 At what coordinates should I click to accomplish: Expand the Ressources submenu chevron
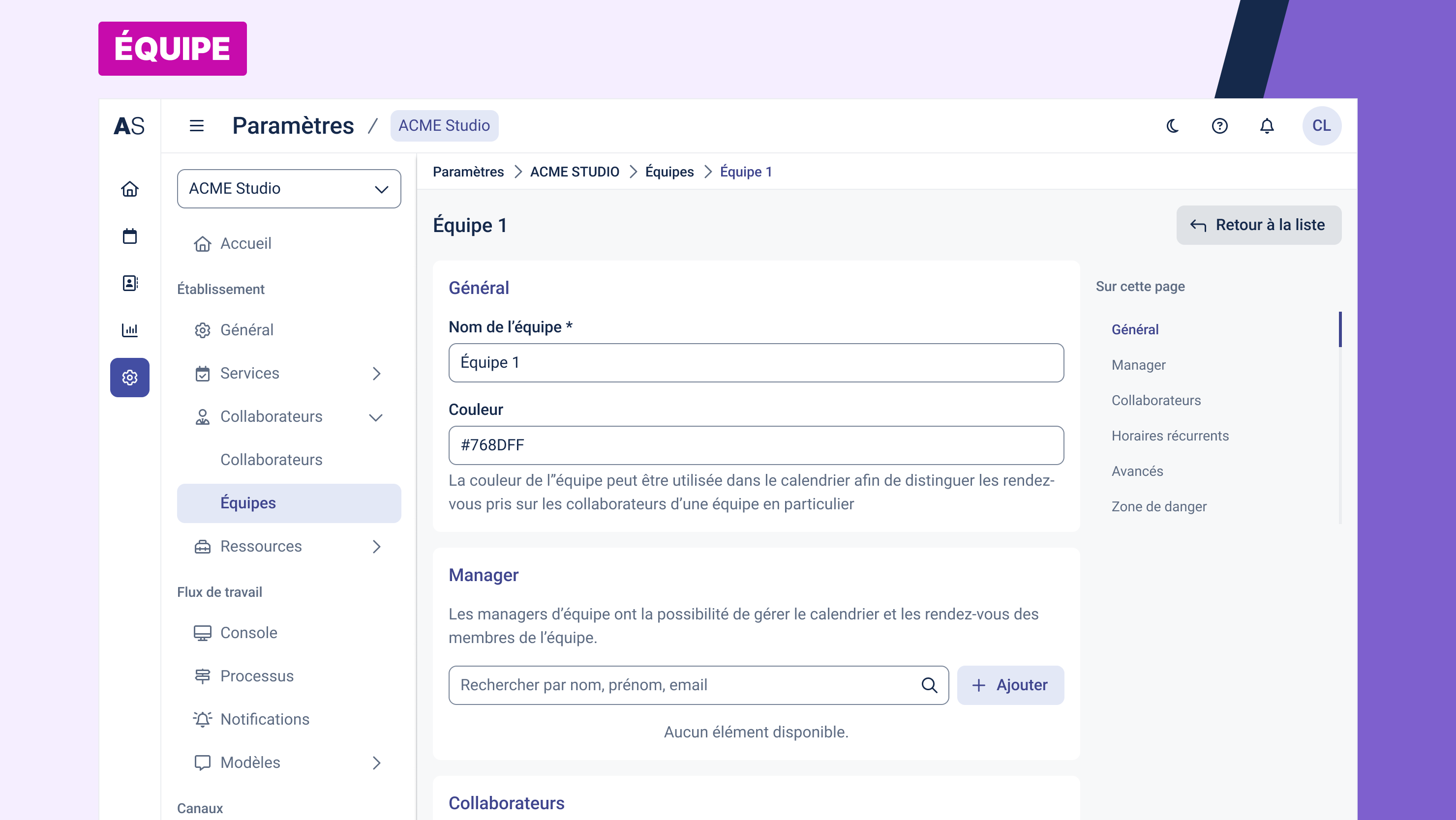376,546
